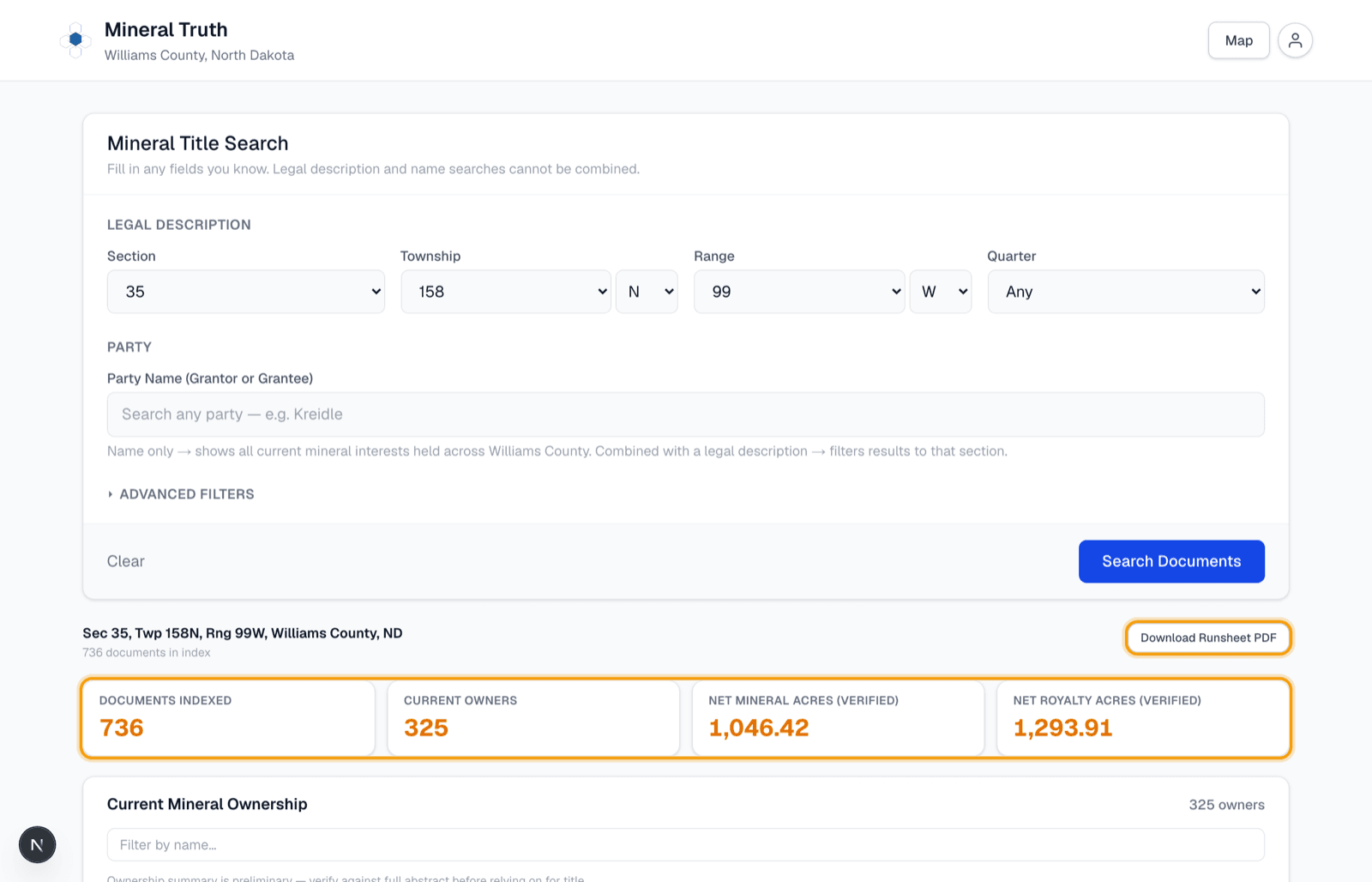Open the Township 158 dropdown
This screenshot has height=882, width=1372.
pos(506,292)
